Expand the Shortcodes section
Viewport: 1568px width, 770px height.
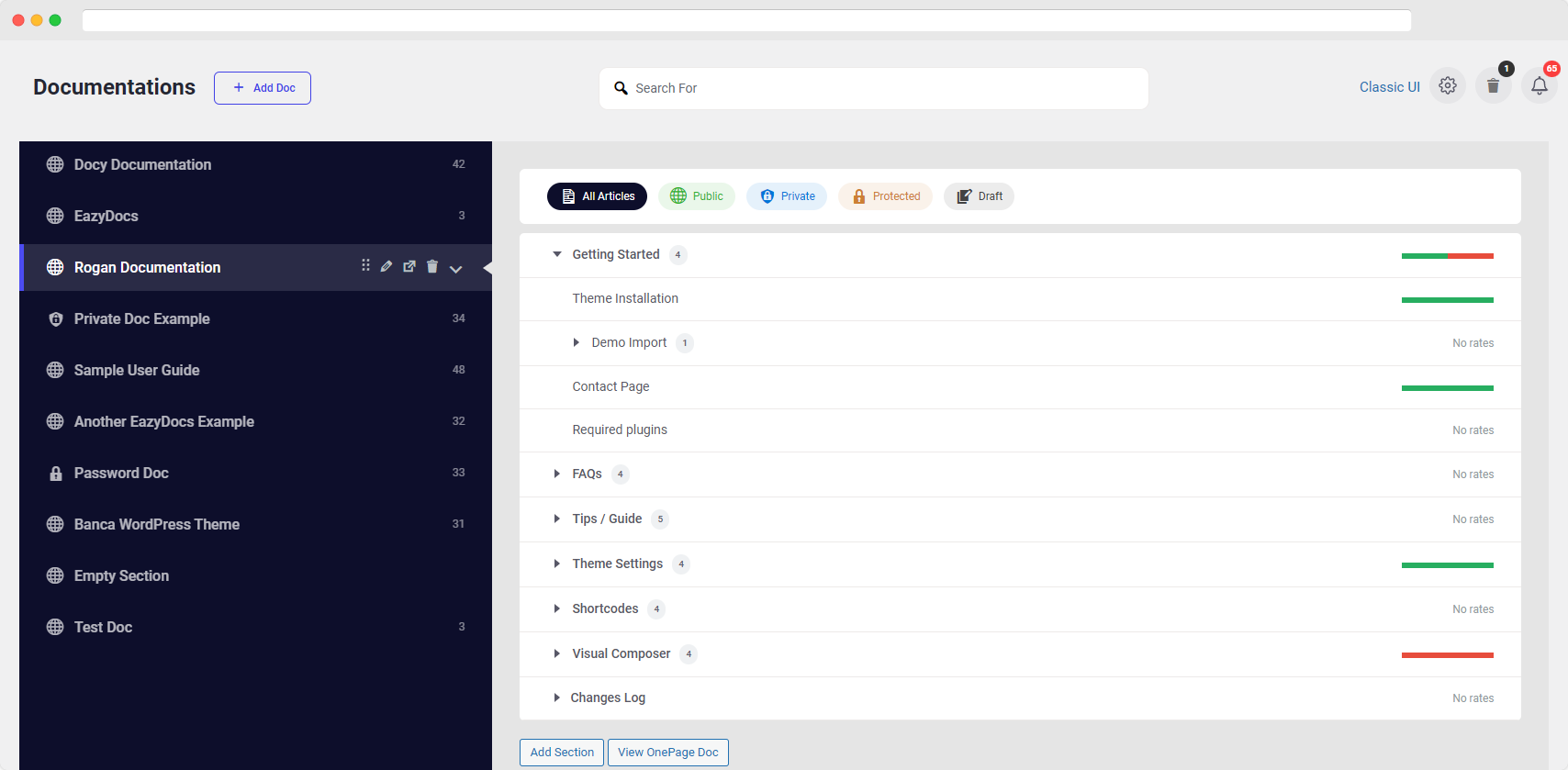(556, 608)
